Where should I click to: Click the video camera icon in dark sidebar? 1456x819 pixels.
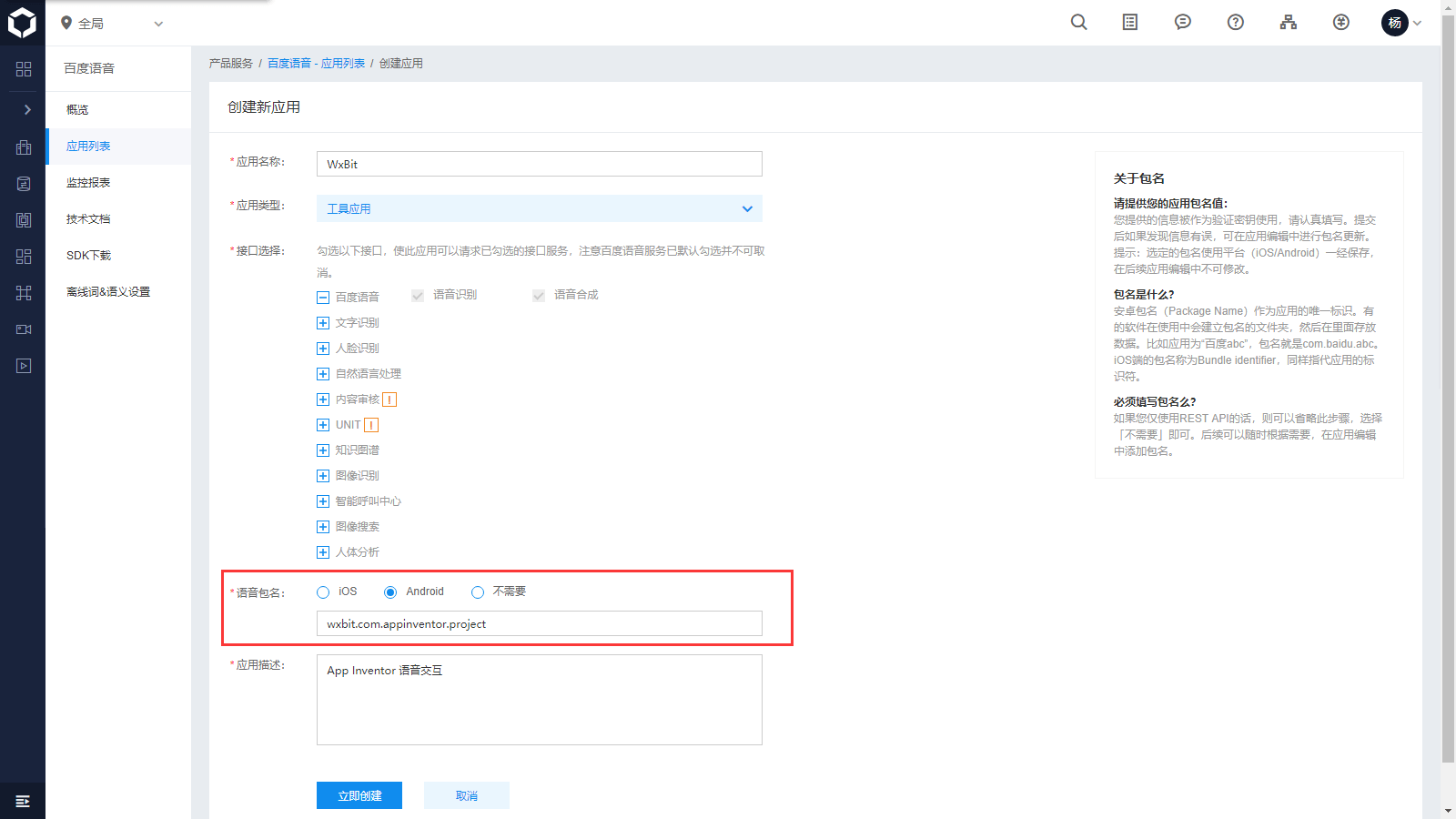click(x=24, y=329)
